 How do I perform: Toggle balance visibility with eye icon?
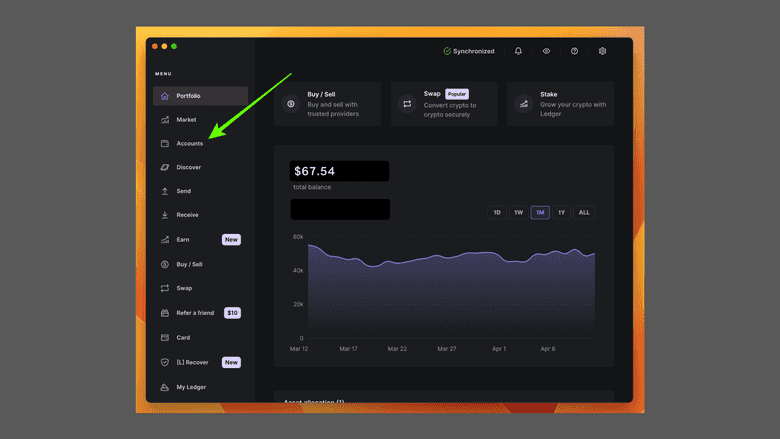coord(546,51)
